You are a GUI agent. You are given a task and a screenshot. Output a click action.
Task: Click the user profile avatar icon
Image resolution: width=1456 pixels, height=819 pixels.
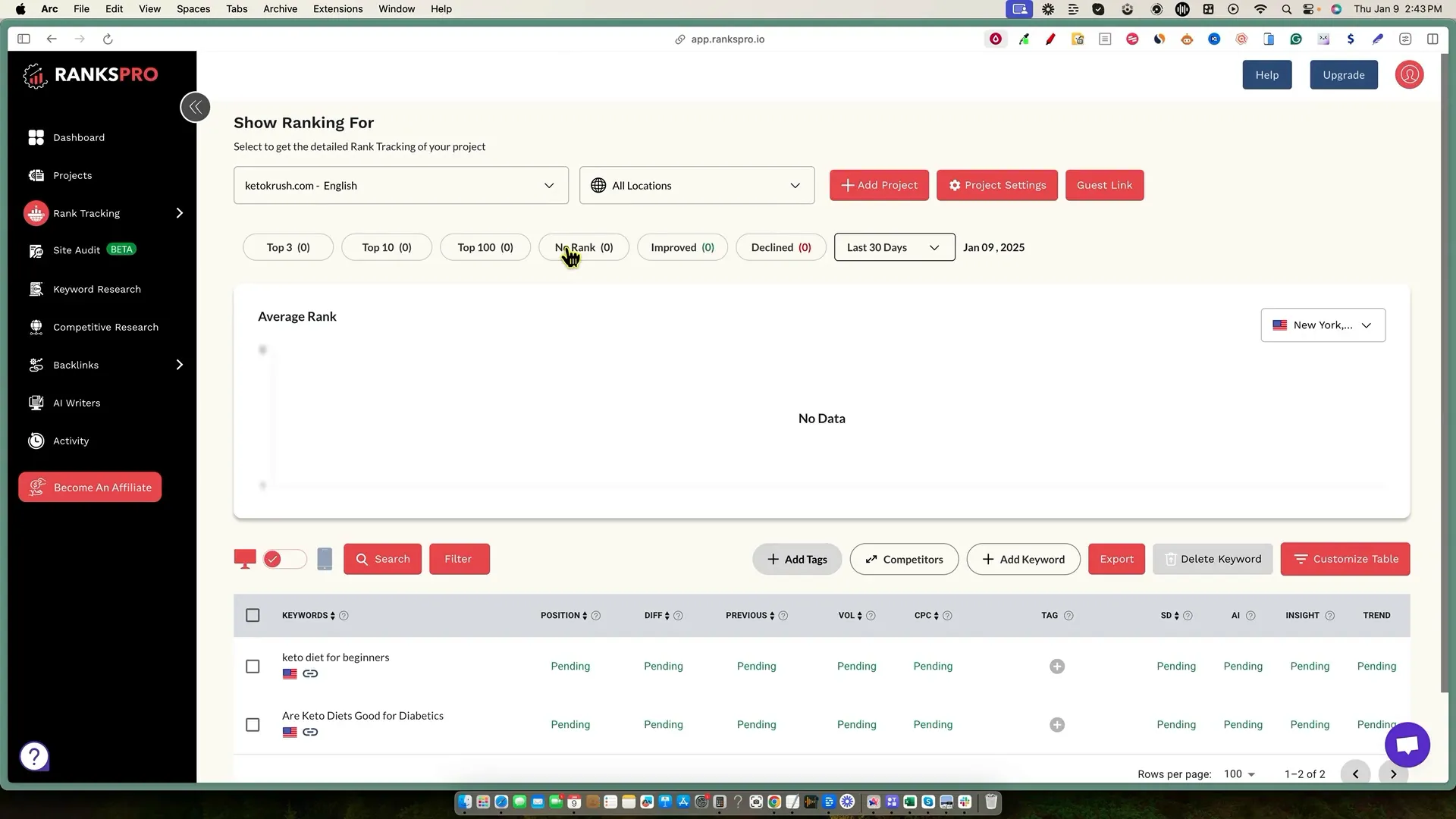[1409, 75]
